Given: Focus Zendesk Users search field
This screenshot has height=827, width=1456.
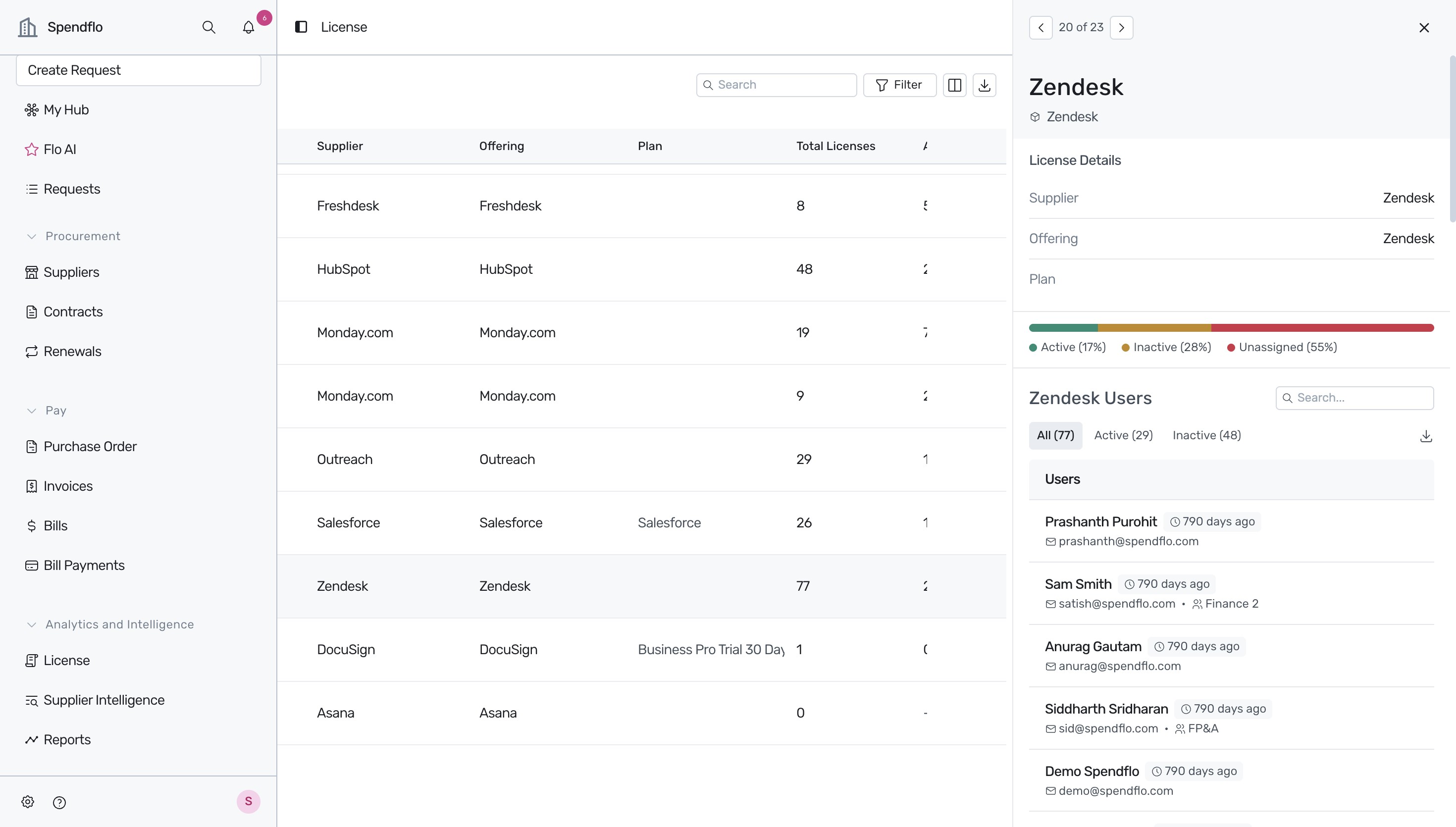Looking at the screenshot, I should pyautogui.click(x=1354, y=398).
